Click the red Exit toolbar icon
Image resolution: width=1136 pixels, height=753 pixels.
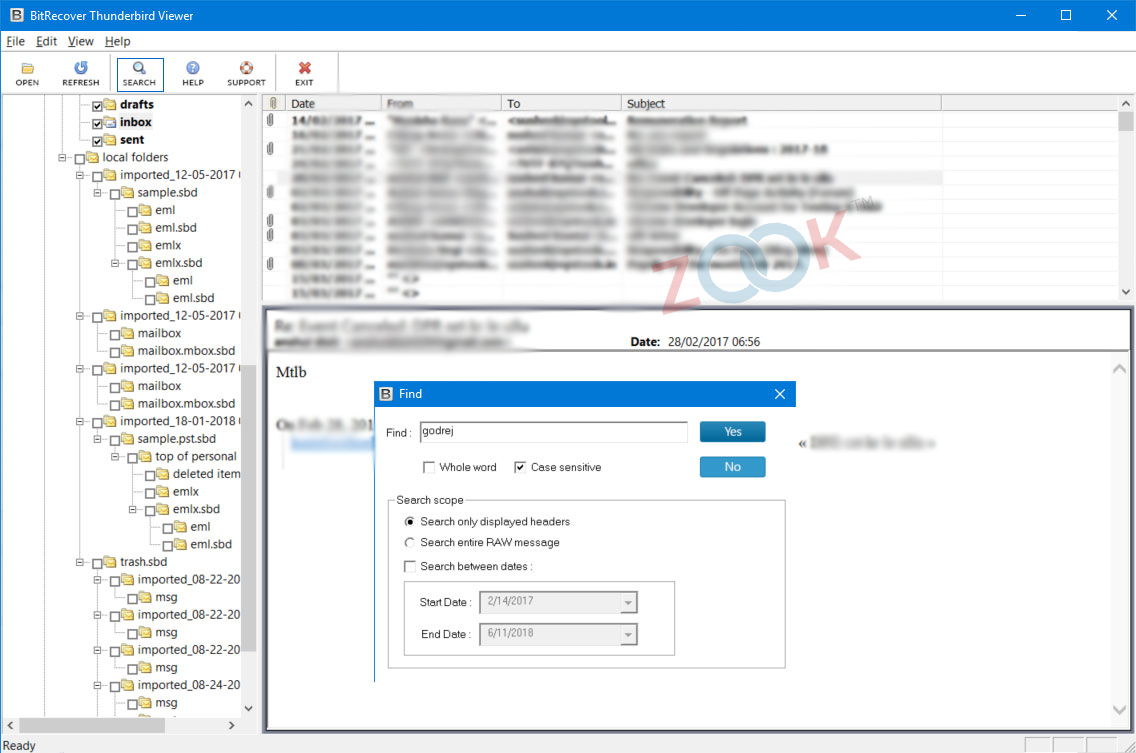[304, 67]
